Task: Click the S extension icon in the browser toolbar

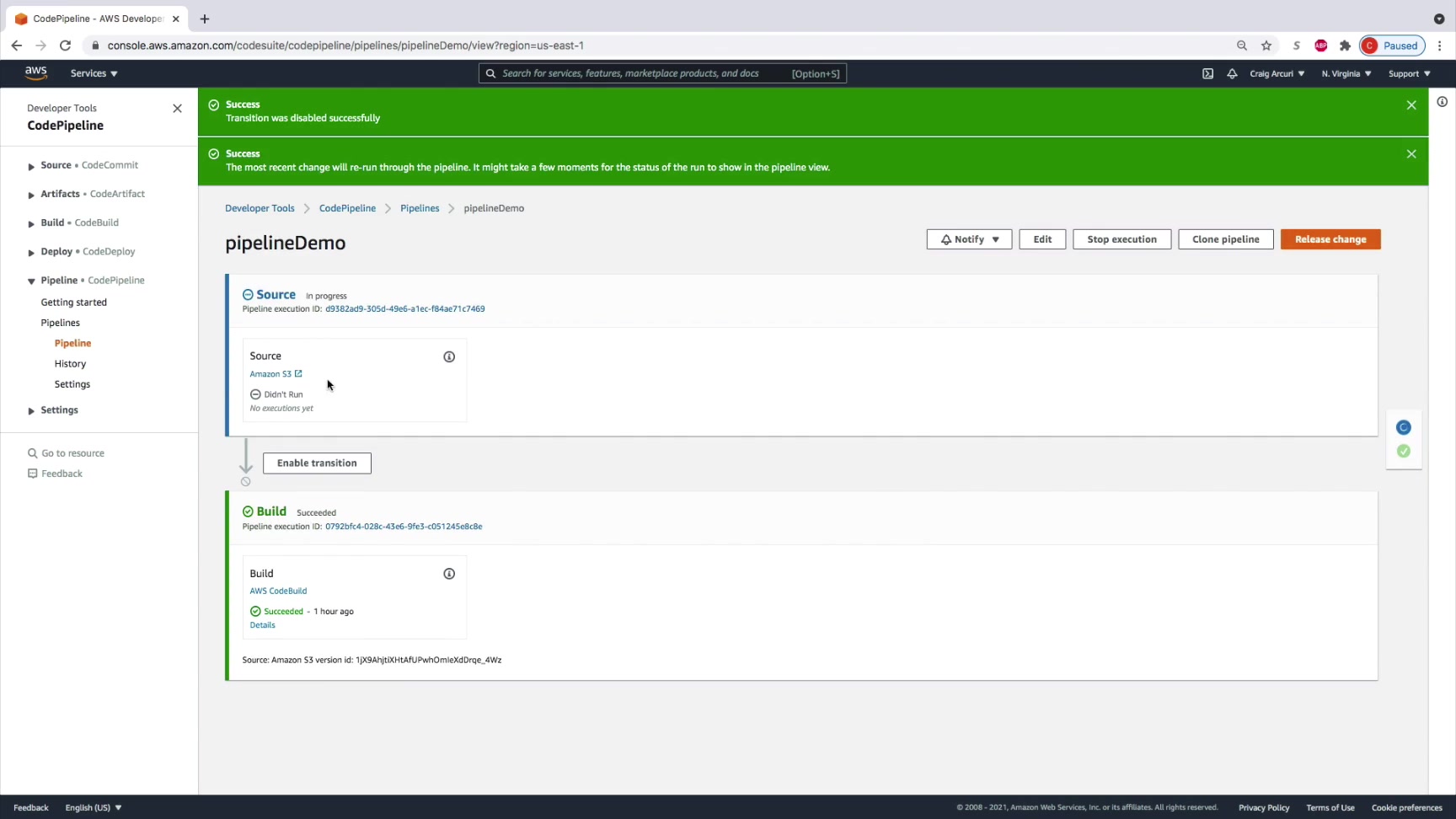Action: 1297,45
